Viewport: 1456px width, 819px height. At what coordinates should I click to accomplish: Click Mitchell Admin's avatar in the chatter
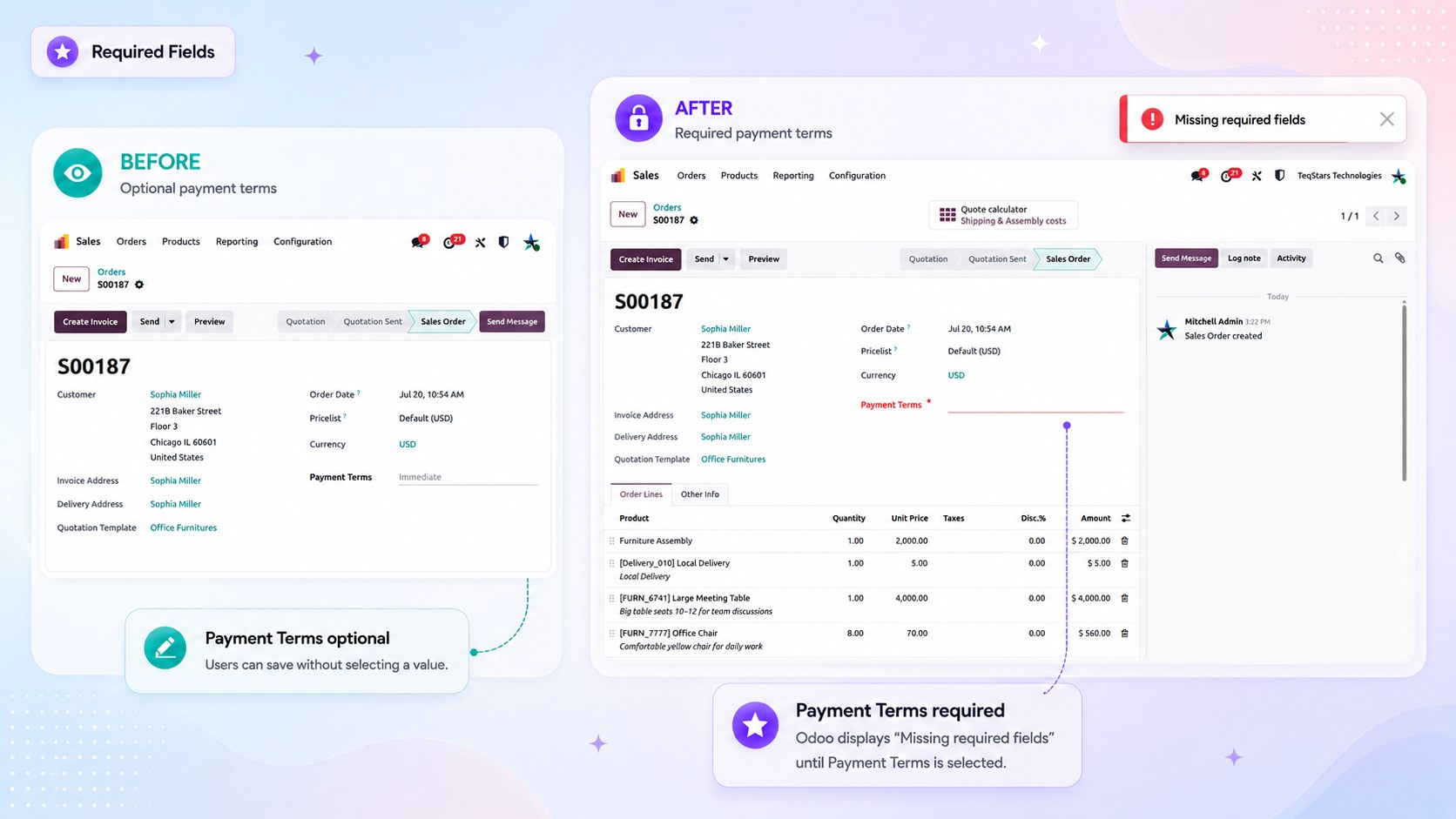(x=1167, y=330)
